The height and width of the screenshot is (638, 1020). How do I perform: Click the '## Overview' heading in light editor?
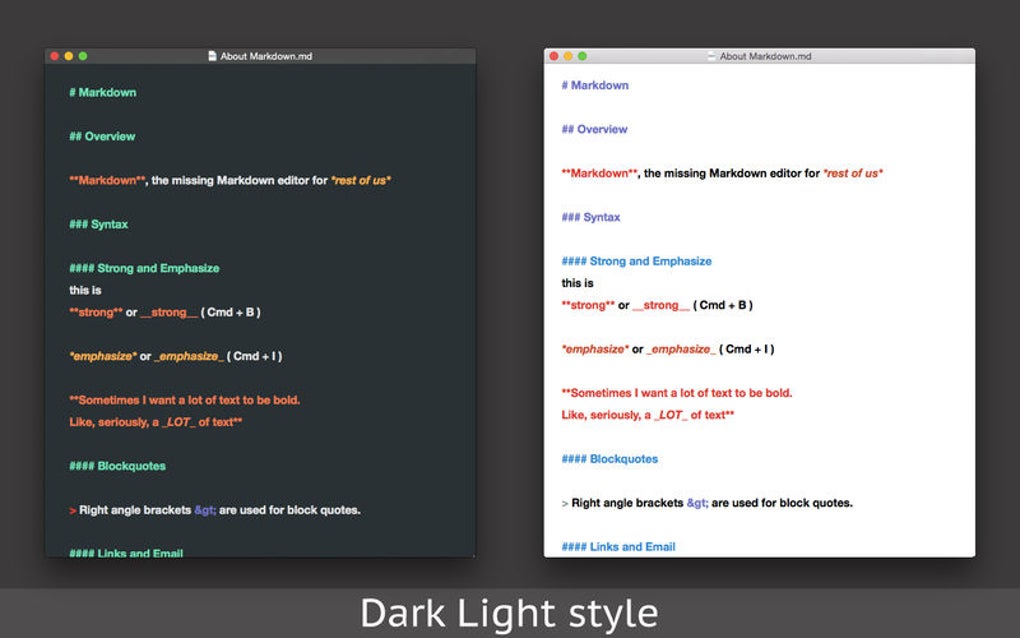pos(595,129)
